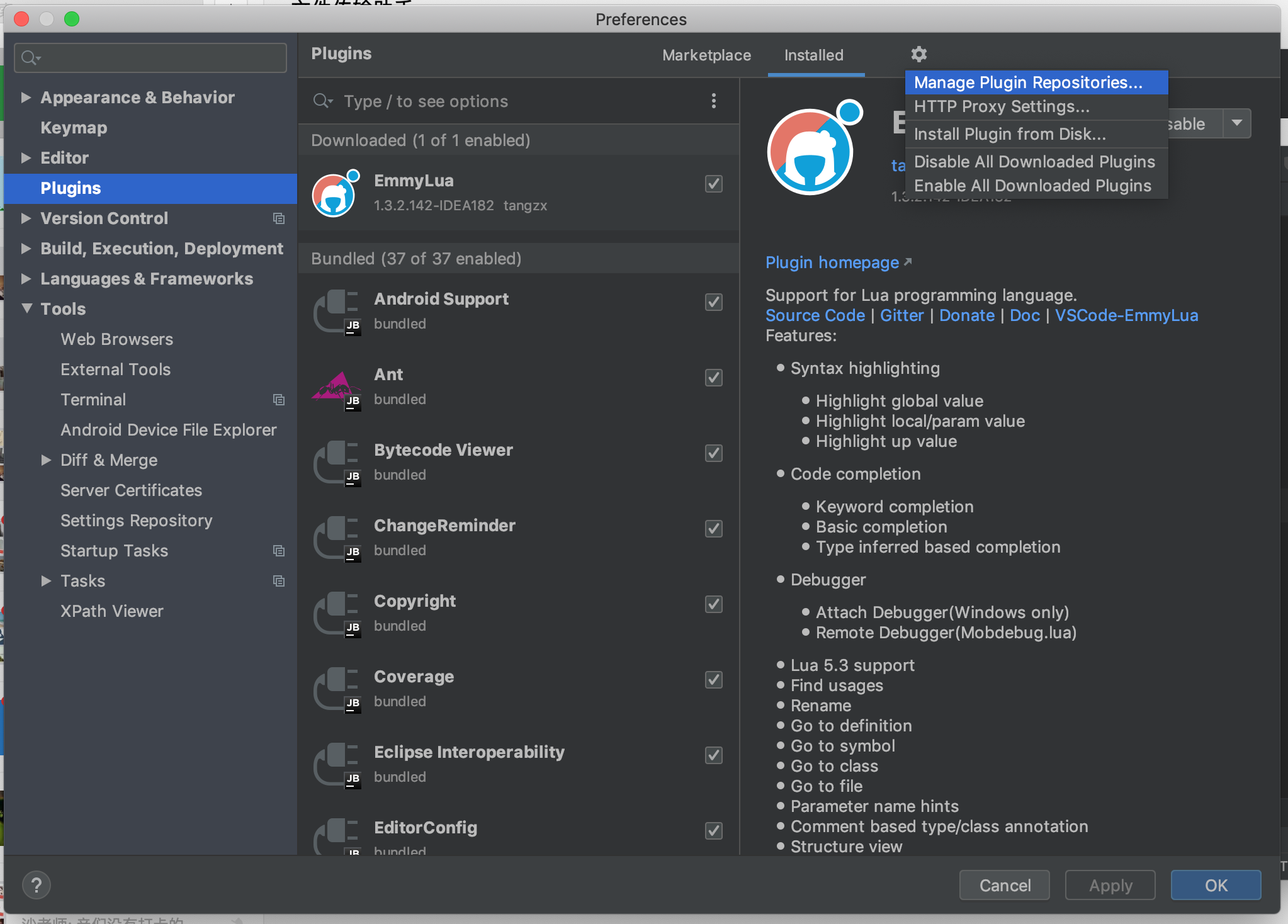Expand the Diff & Merge section
Viewport: 1288px width, 924px height.
pyautogui.click(x=45, y=460)
